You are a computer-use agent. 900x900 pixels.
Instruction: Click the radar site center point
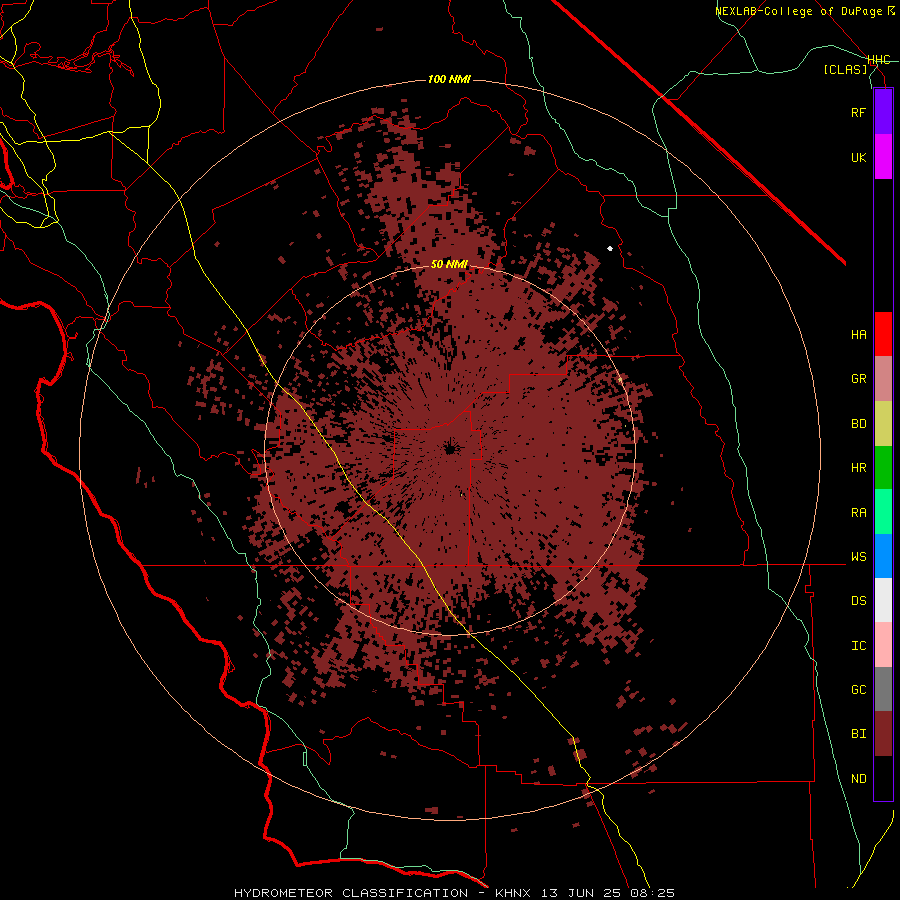pos(450,448)
